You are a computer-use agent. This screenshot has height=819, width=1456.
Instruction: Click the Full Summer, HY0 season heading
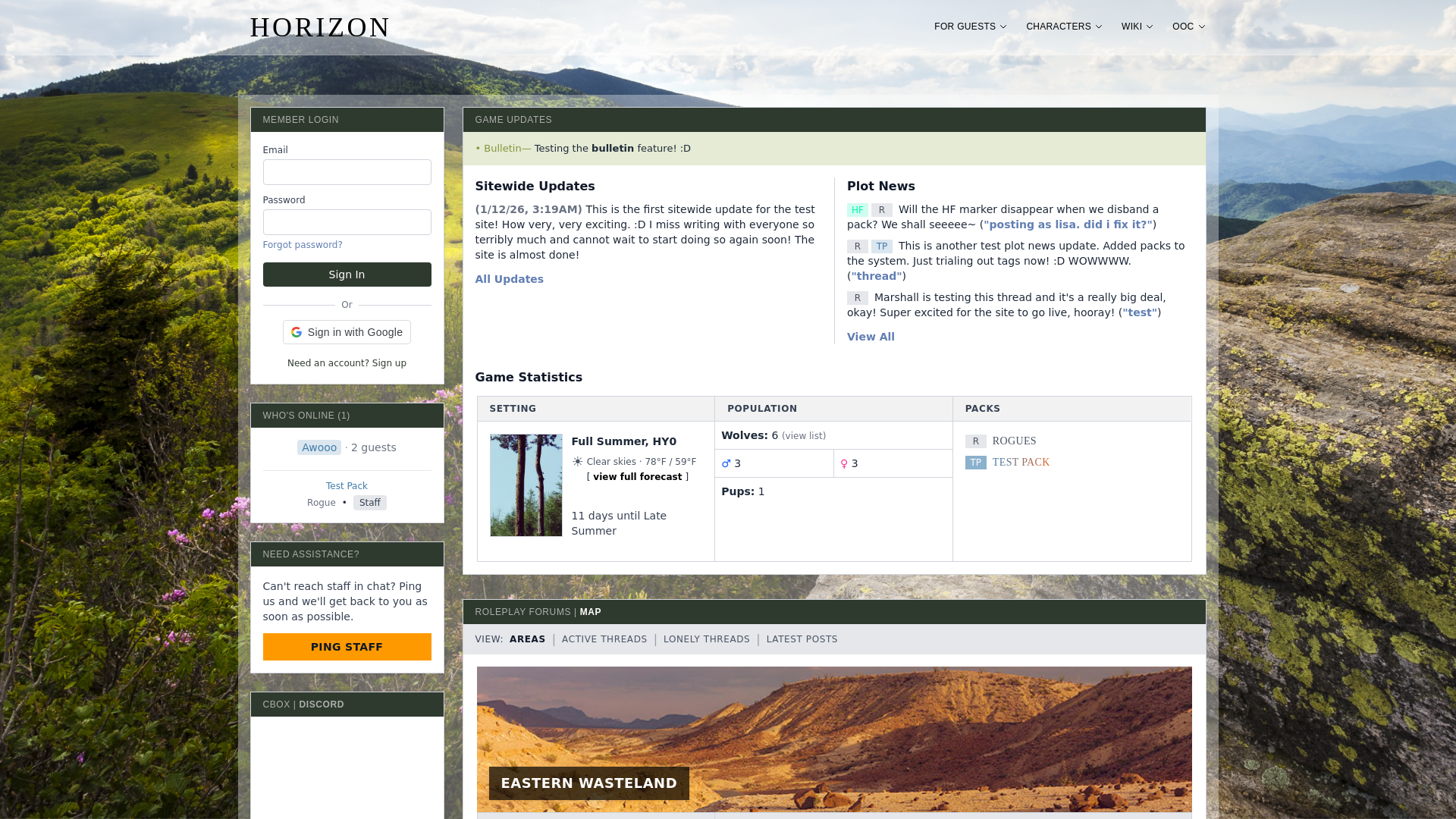[x=624, y=441]
